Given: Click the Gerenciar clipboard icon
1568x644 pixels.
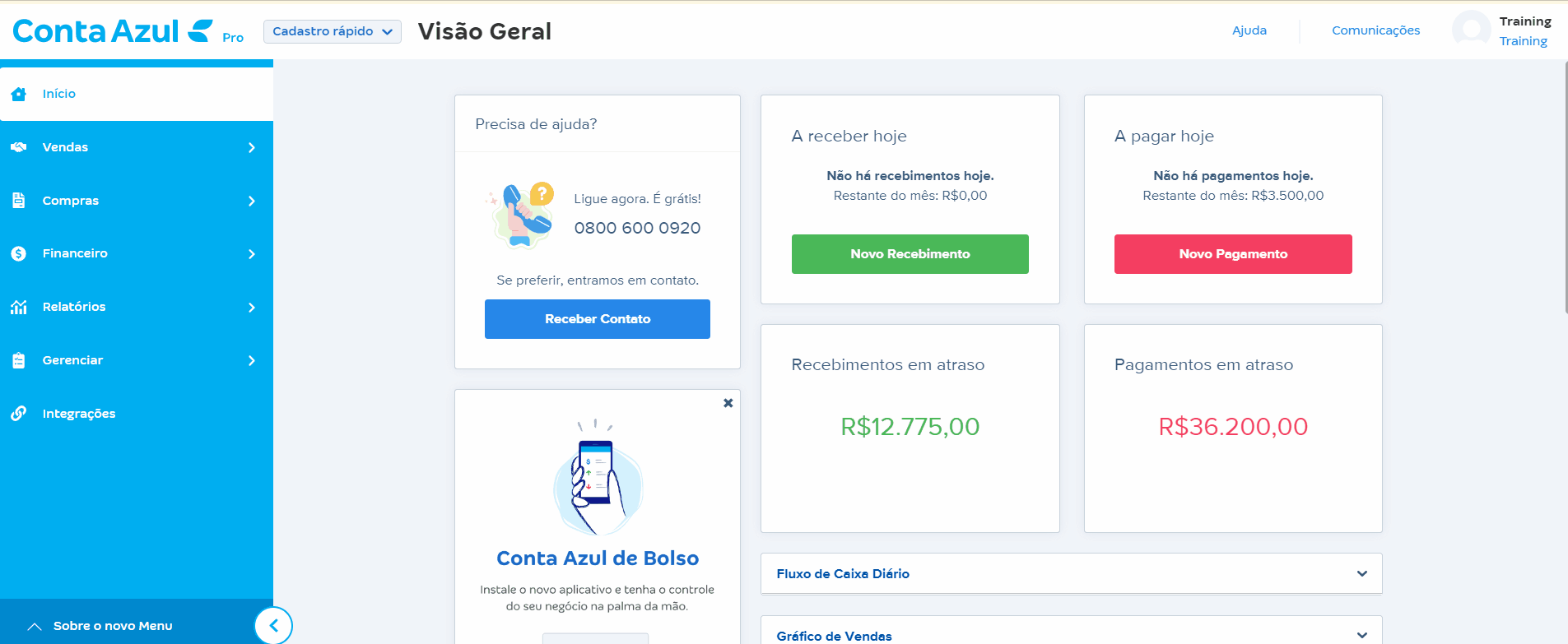Looking at the screenshot, I should tap(19, 360).
